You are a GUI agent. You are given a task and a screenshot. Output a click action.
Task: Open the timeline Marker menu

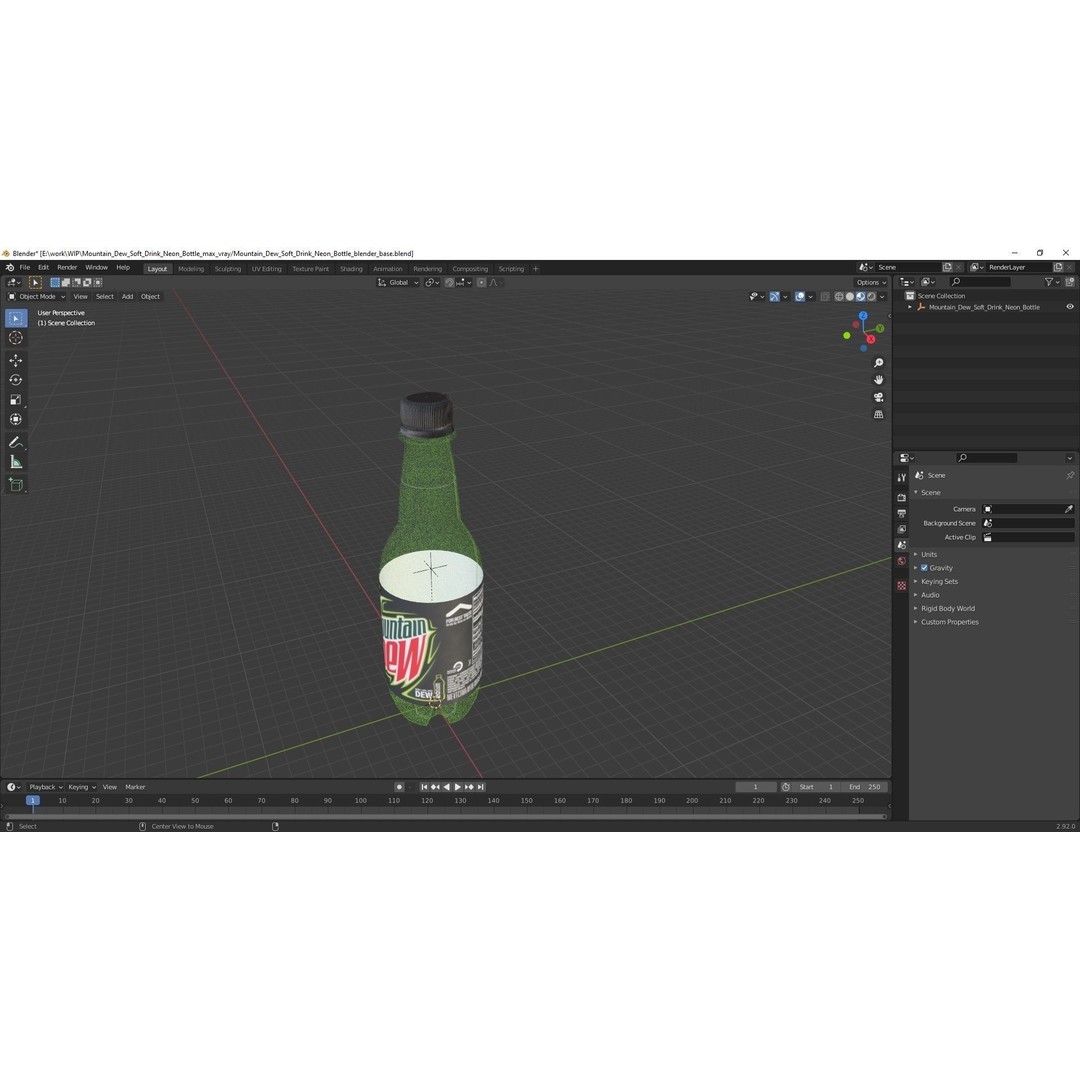[x=135, y=787]
